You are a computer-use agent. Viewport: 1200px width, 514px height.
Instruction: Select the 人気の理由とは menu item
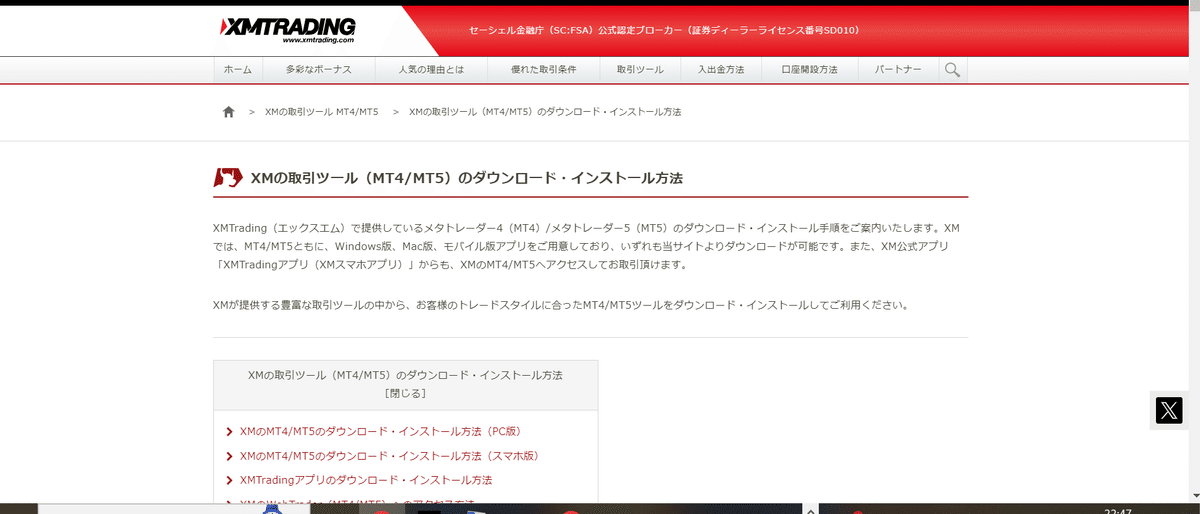(x=431, y=70)
